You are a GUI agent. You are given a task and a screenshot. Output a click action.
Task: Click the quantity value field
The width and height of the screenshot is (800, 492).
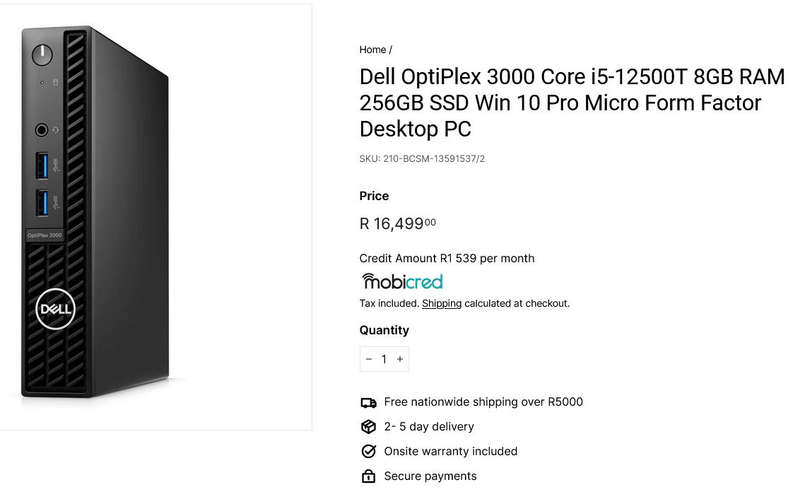384,359
